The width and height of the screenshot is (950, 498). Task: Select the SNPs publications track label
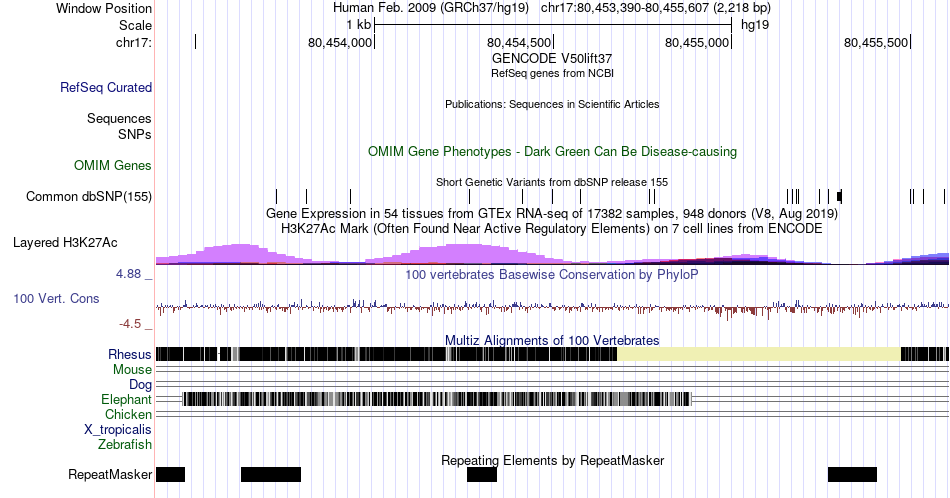(135, 134)
